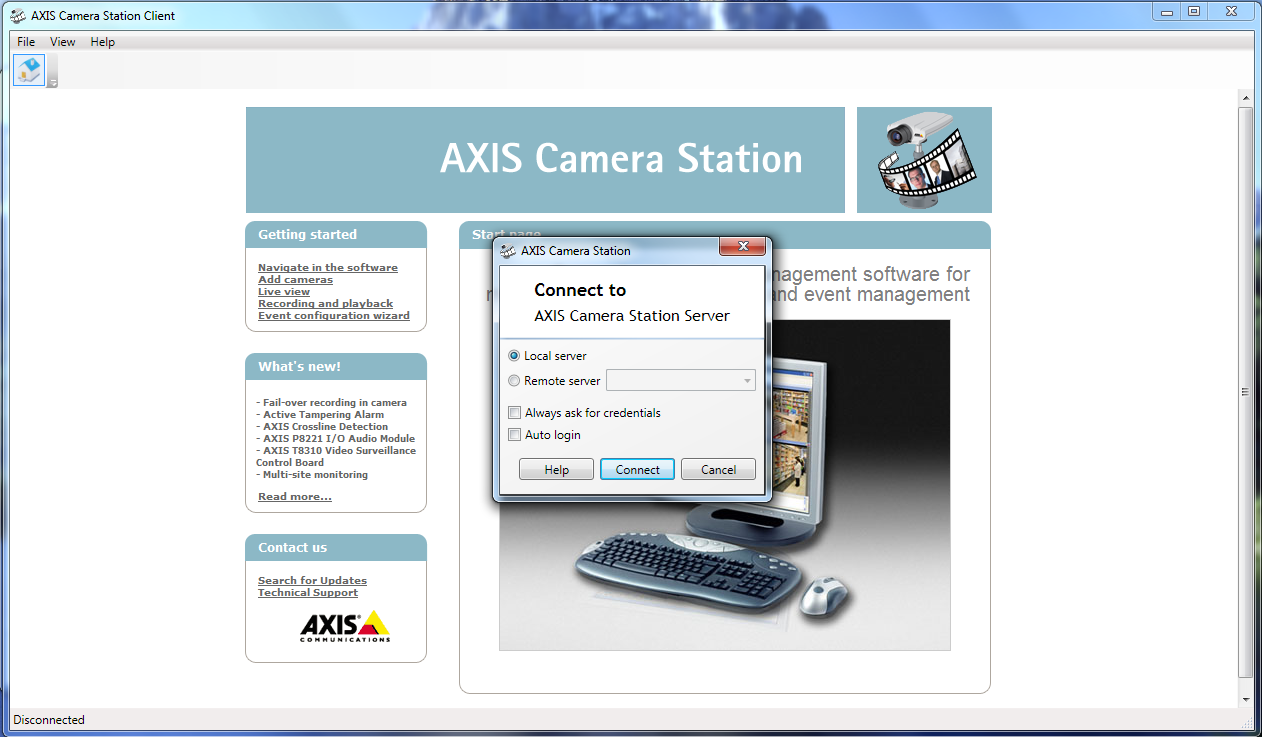The height and width of the screenshot is (737, 1262).
Task: Click the vertical scrollbar down arrow
Action: (1246, 699)
